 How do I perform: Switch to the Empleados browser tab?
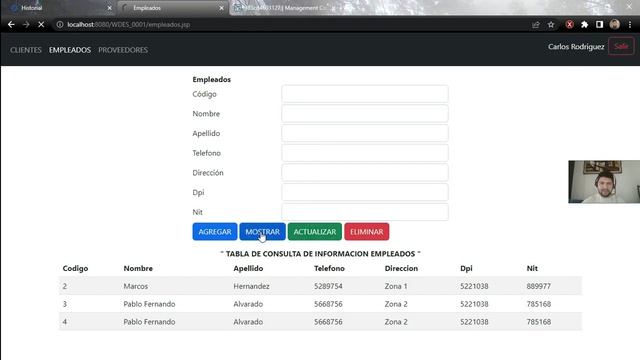(173, 8)
